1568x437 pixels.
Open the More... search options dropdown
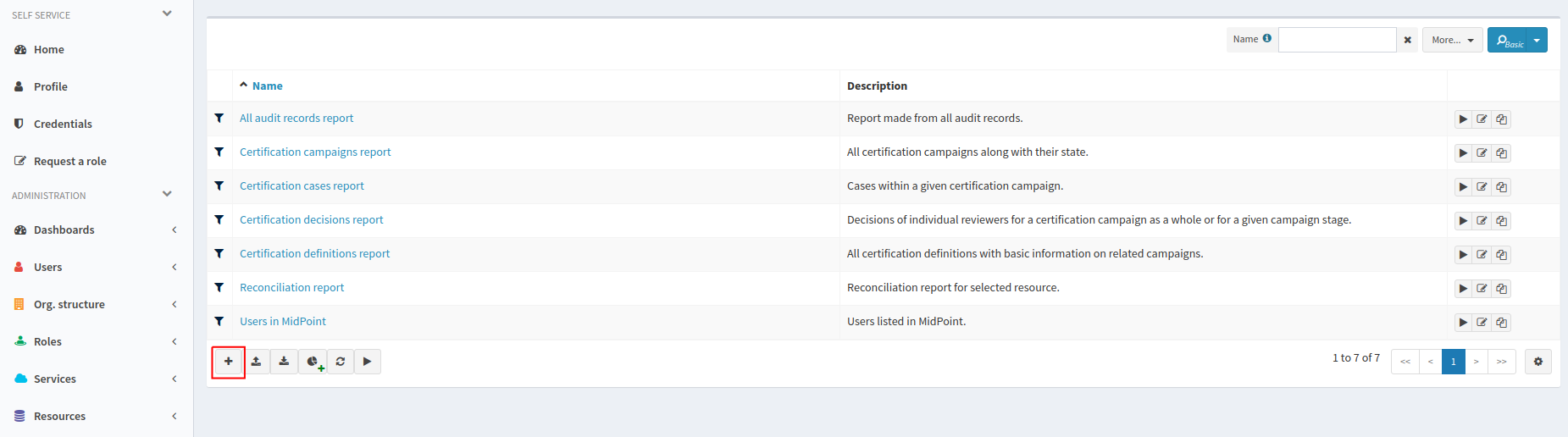1452,40
